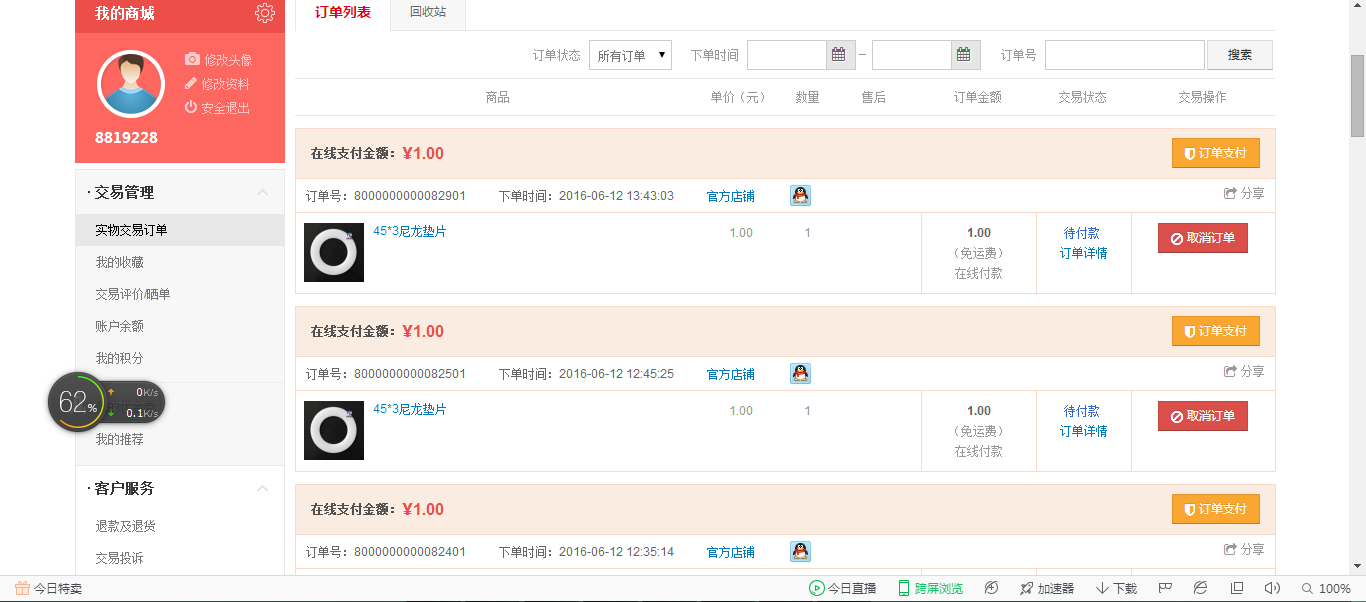The image size is (1366, 602).
Task: Click scrollbar down arrow at page bottom
Action: tap(1358, 567)
